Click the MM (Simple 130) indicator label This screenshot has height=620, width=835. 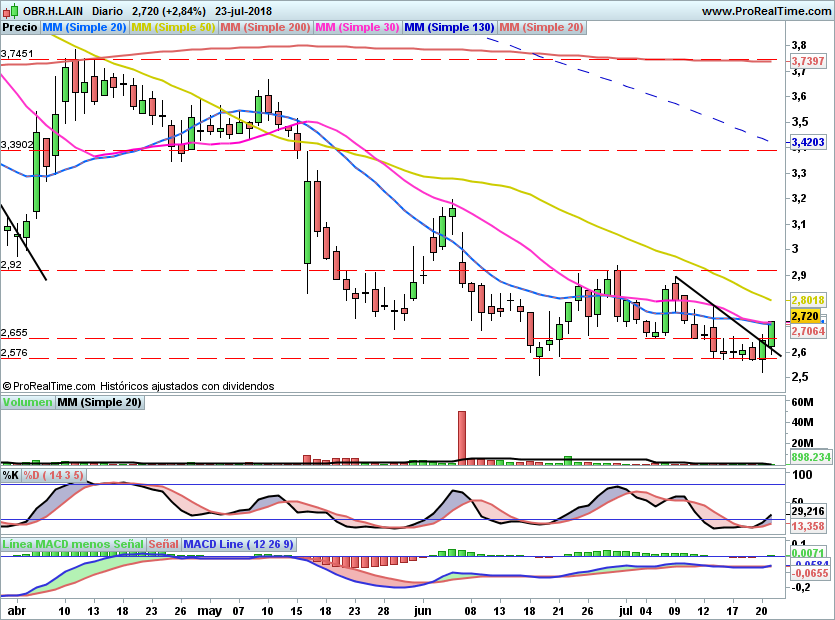449,27
